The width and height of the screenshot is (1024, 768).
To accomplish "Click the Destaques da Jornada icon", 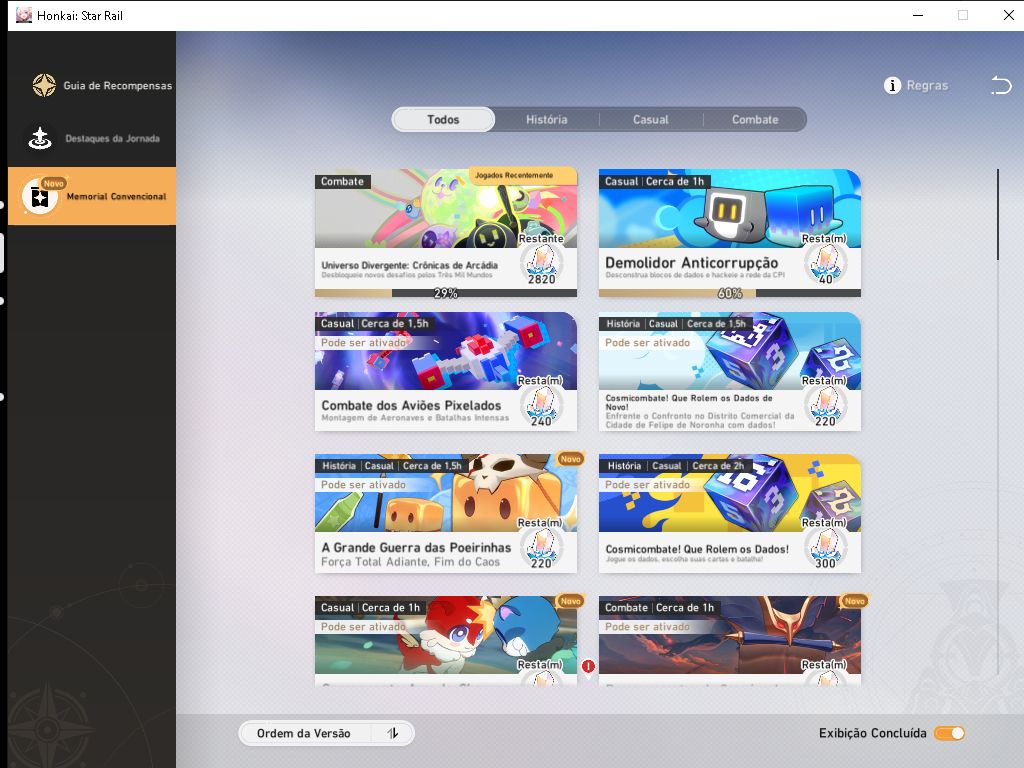I will (40, 138).
